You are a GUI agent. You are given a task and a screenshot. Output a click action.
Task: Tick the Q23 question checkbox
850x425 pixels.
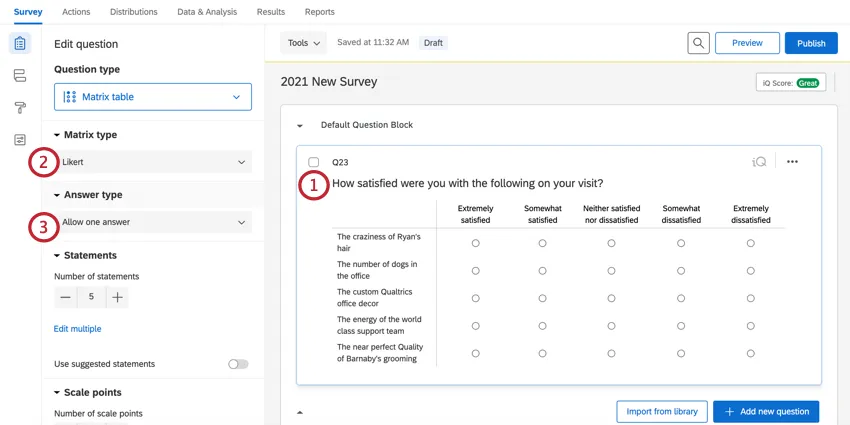tap(314, 162)
